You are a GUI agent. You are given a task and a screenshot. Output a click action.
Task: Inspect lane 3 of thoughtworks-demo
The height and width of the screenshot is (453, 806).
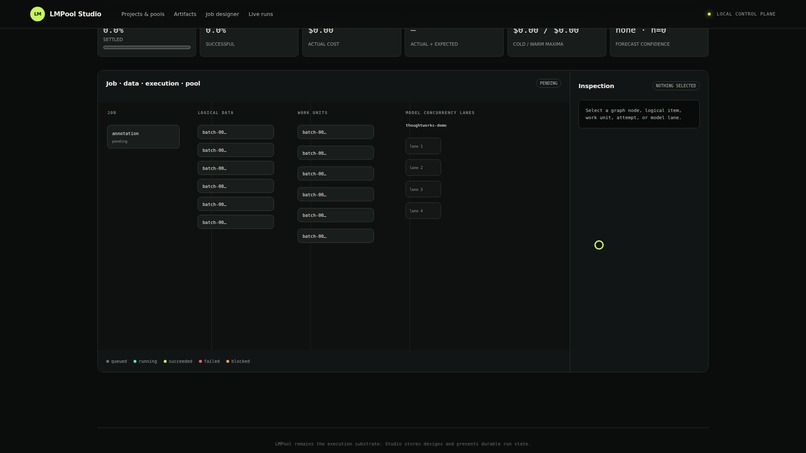tap(423, 189)
